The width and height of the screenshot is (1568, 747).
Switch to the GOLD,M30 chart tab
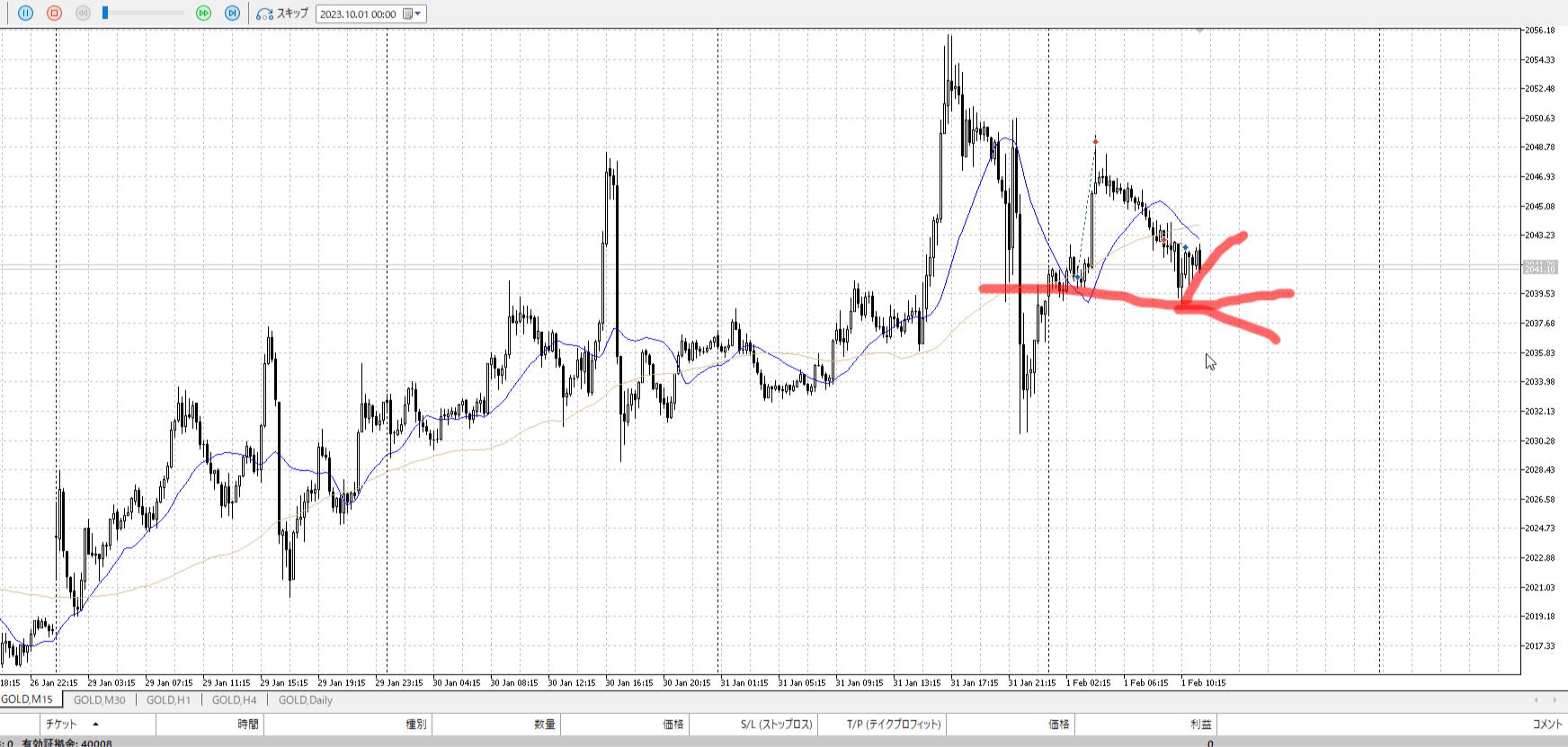tap(99, 699)
